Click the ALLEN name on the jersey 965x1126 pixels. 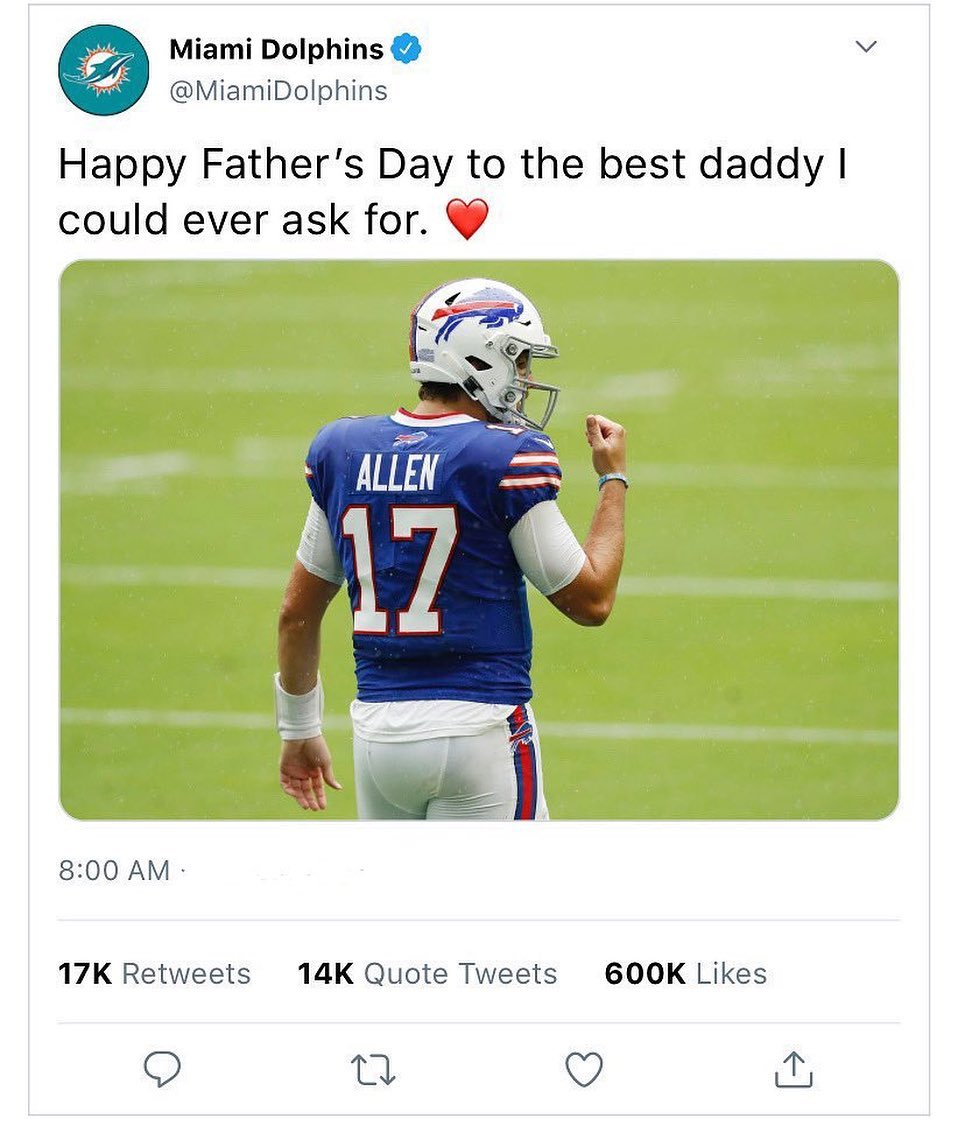click(x=396, y=472)
